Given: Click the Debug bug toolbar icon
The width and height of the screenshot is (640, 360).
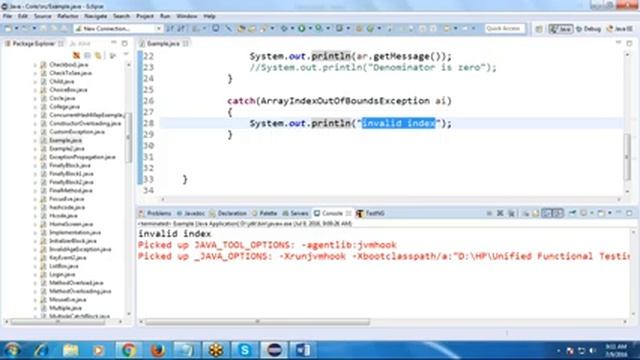Looking at the screenshot, I should coord(284,28).
